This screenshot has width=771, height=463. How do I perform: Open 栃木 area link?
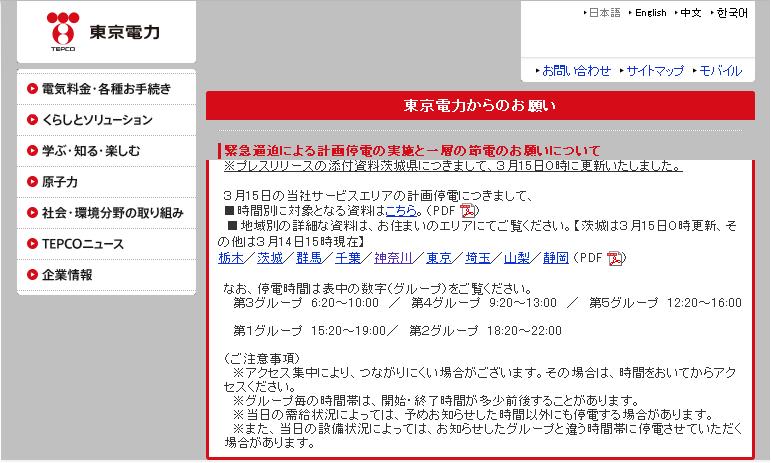coord(231,258)
